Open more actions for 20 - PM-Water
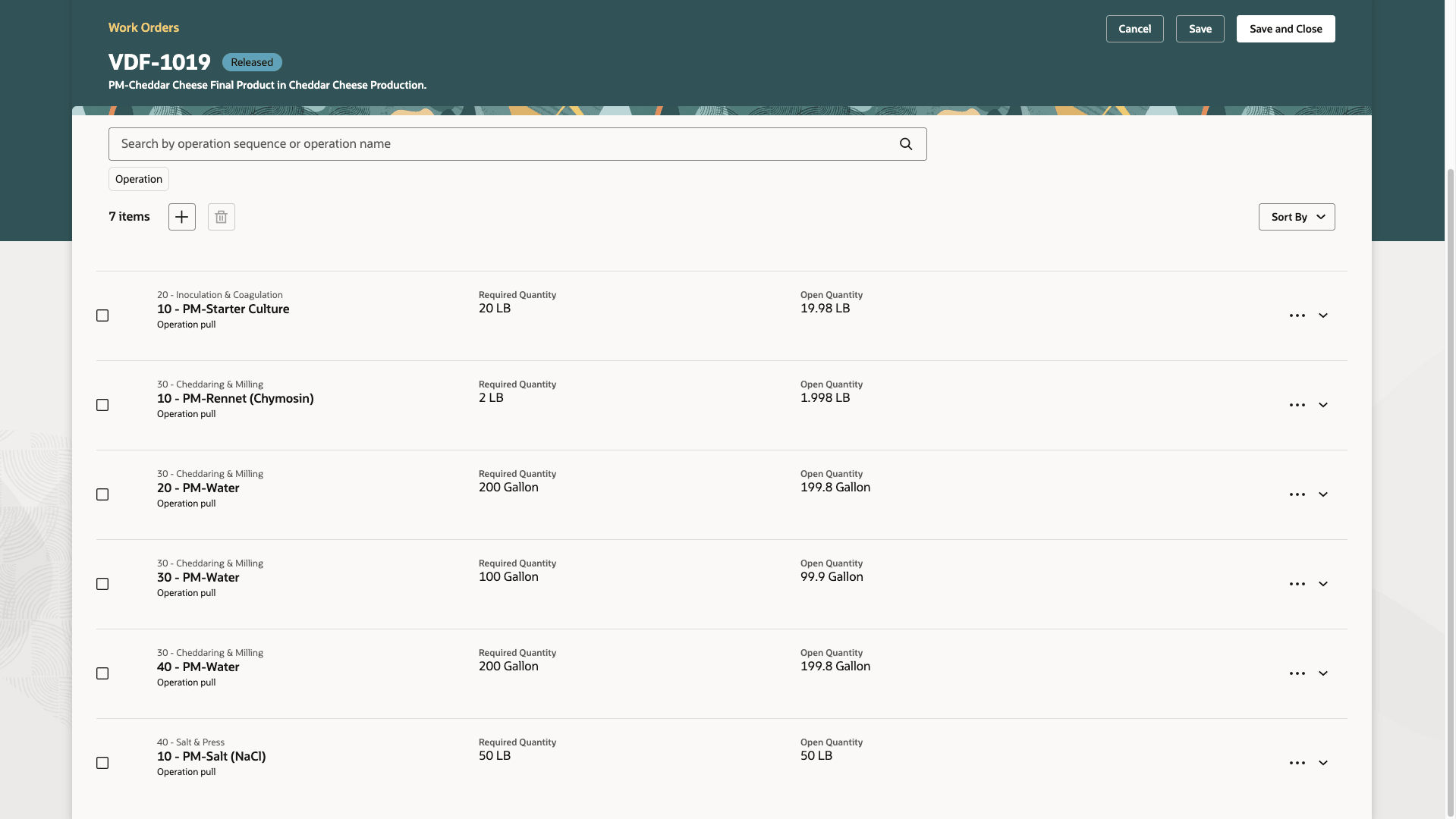Image resolution: width=1456 pixels, height=819 pixels. pyautogui.click(x=1297, y=494)
